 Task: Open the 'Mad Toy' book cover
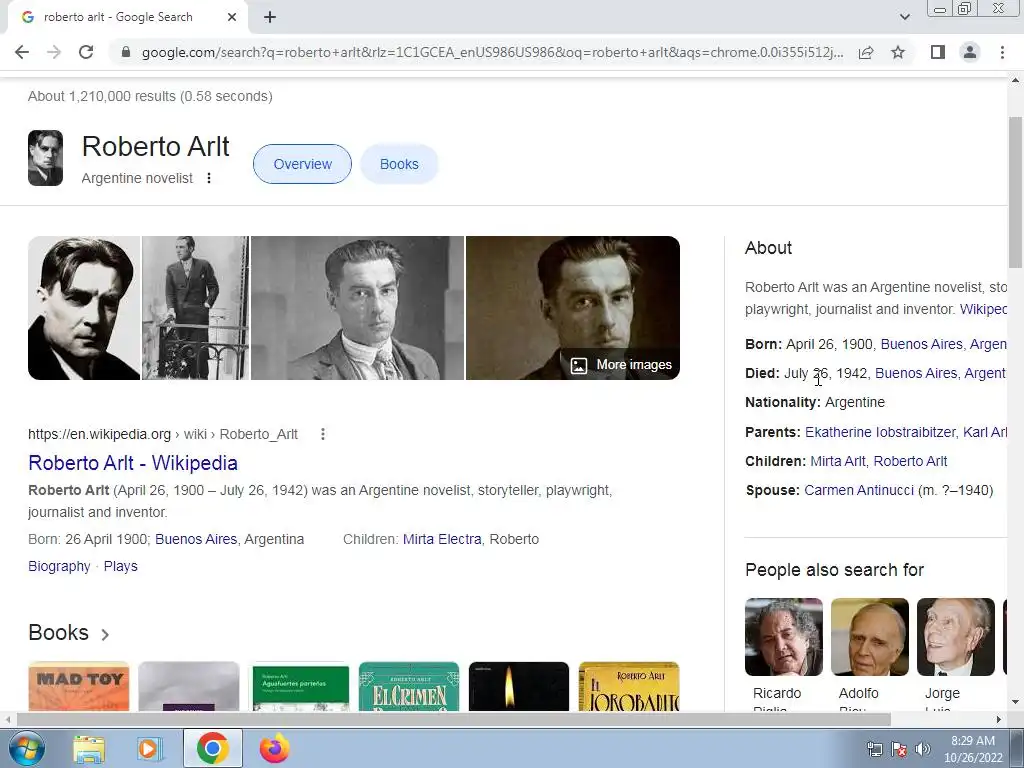79,686
